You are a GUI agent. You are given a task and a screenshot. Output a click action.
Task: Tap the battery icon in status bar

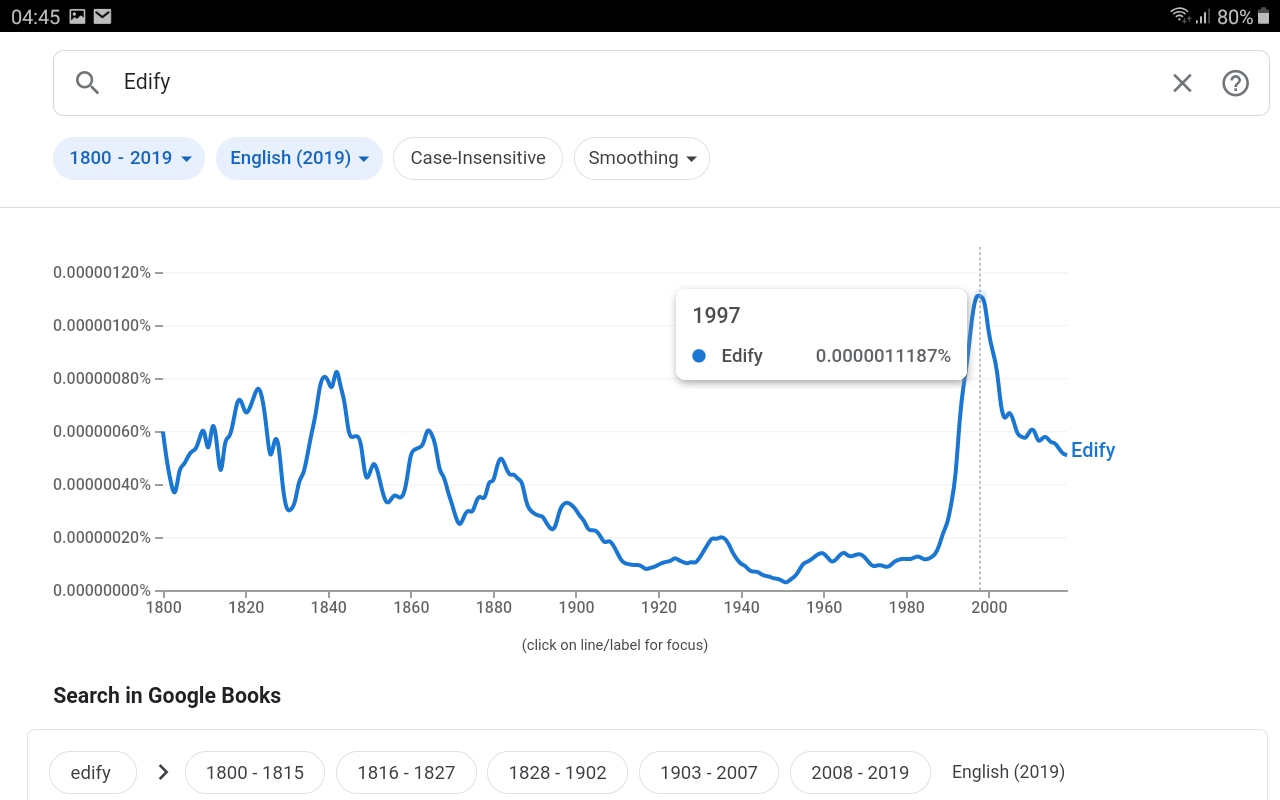(1263, 16)
